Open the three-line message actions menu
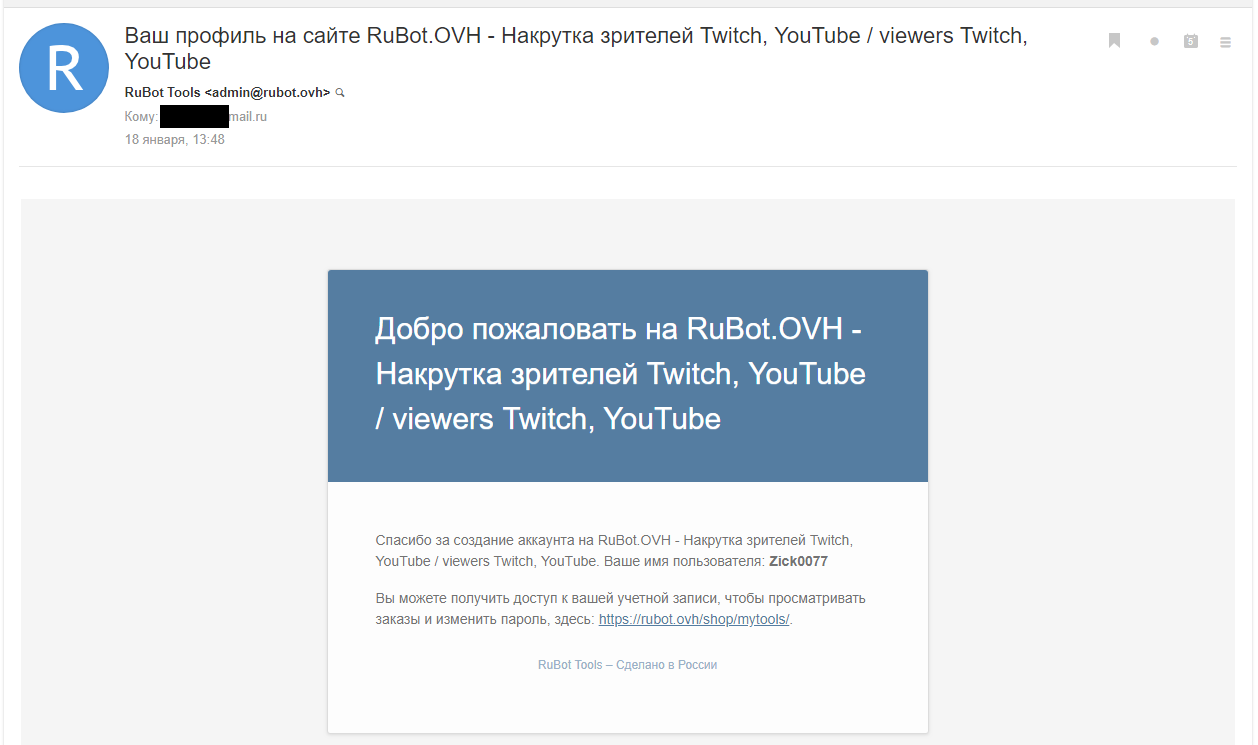The image size is (1258, 745). [x=1225, y=42]
